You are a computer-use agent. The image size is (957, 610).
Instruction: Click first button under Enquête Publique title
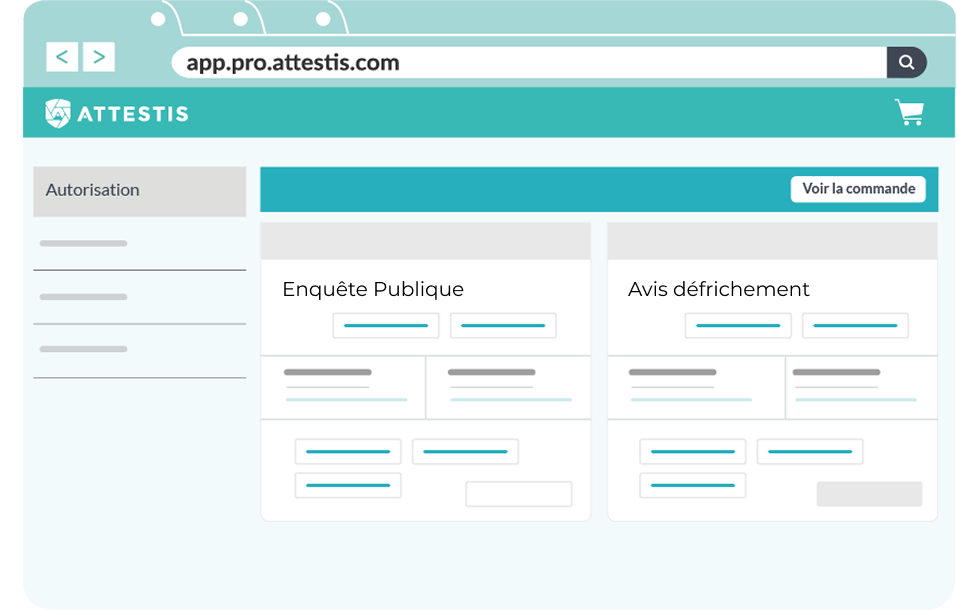pyautogui.click(x=386, y=326)
